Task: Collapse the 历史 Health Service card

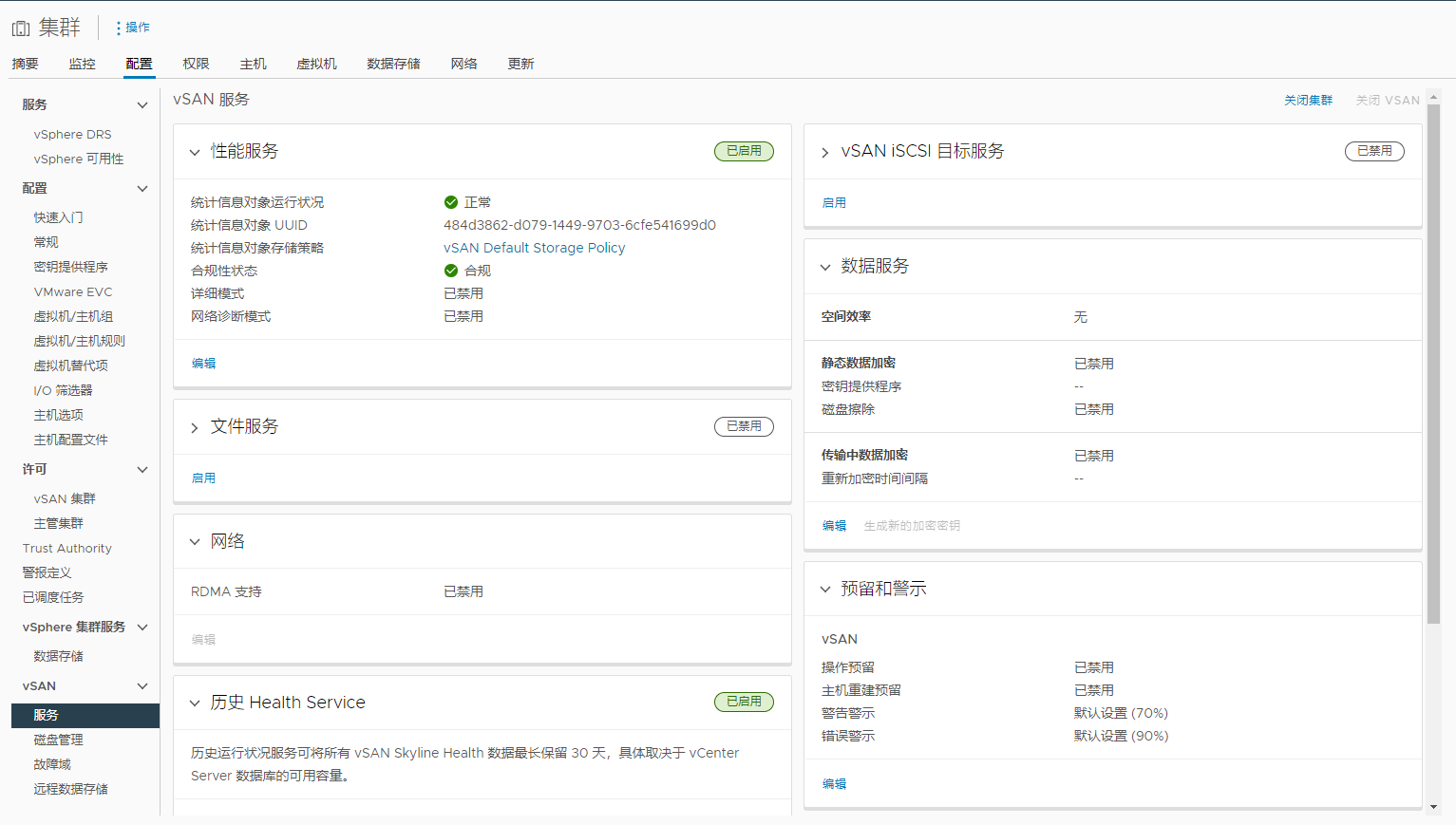Action: tap(195, 703)
